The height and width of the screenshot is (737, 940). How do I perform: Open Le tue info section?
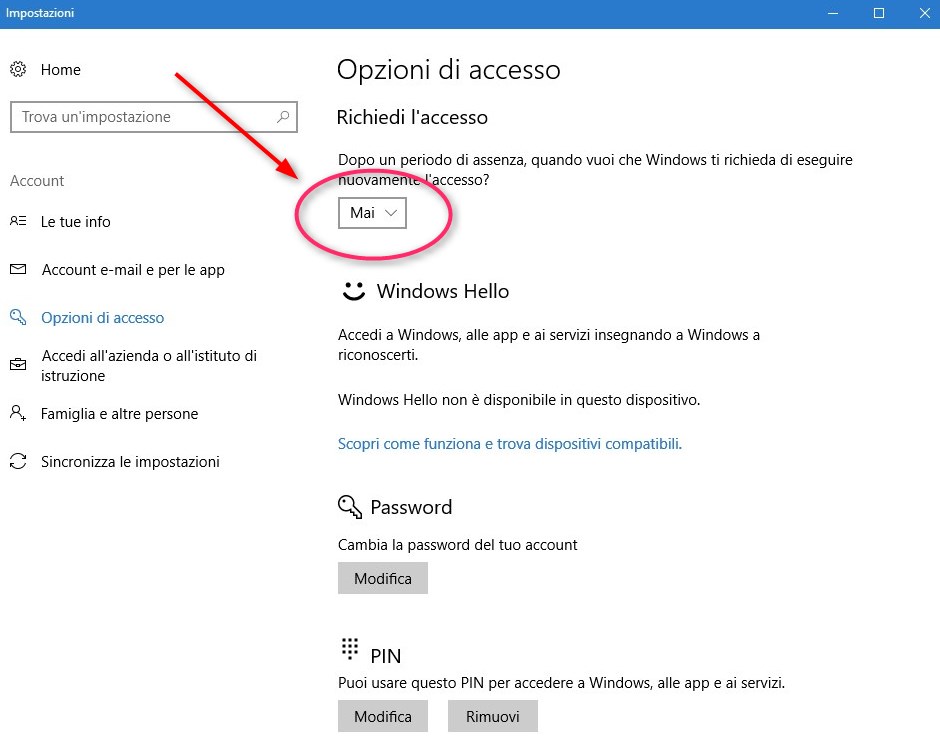(x=76, y=222)
